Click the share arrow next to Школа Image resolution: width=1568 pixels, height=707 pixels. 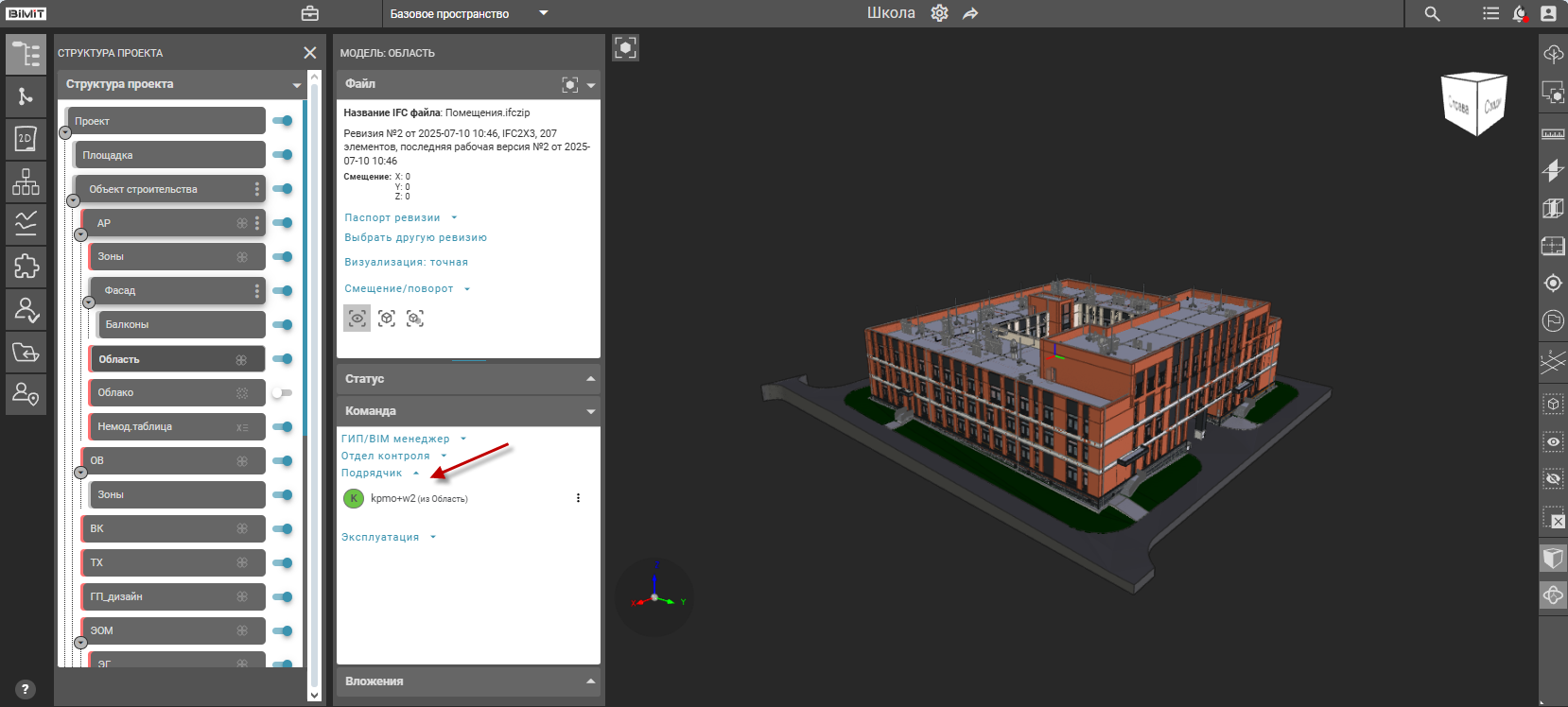[970, 13]
